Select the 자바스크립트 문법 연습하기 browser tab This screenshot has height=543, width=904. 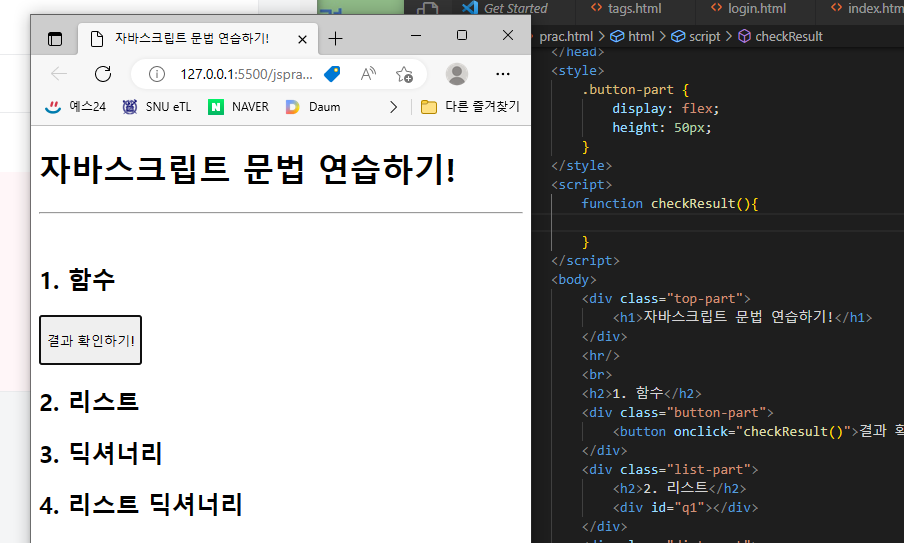tap(197, 39)
